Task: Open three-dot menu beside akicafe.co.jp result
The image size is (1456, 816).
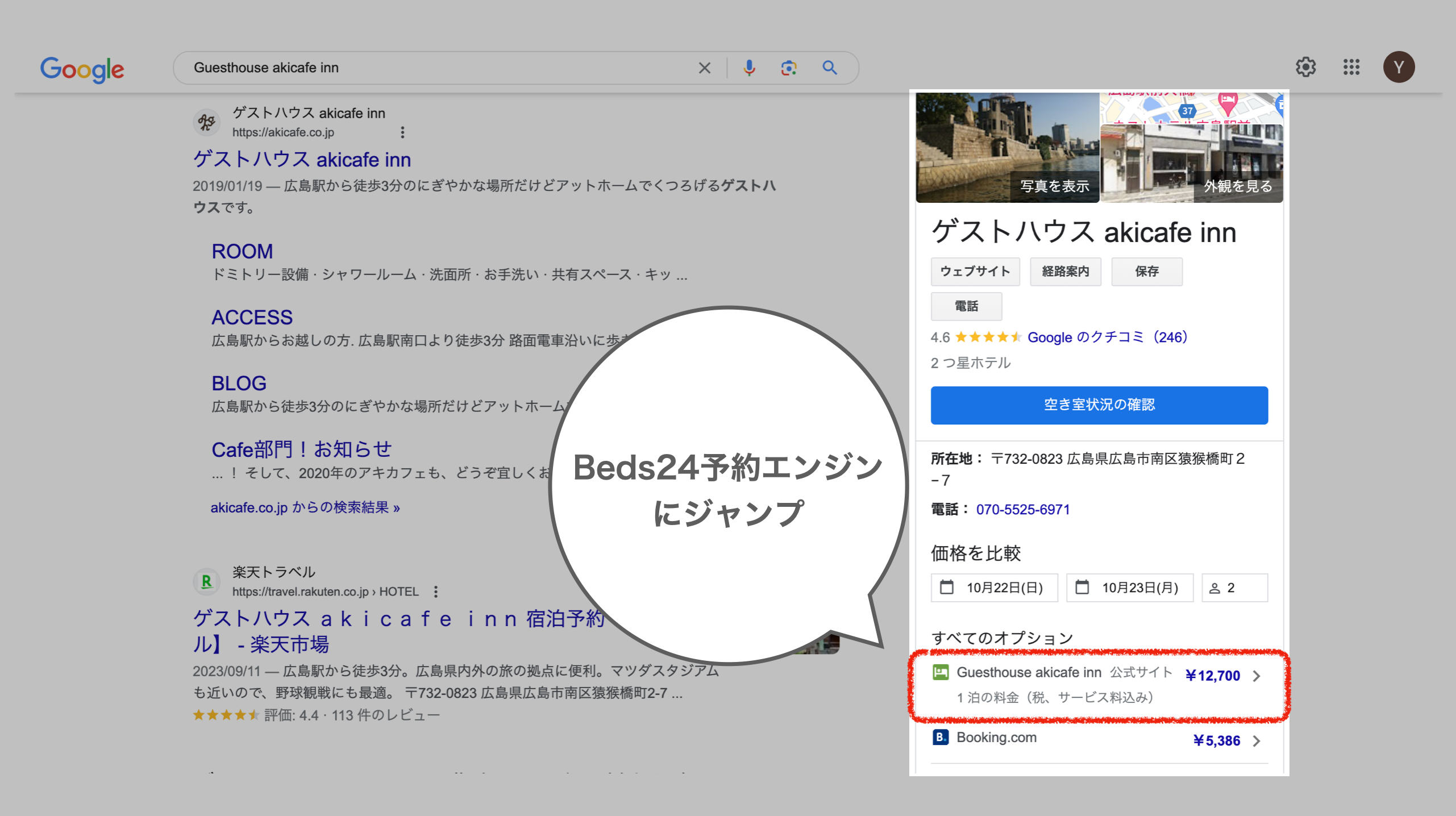Action: [x=402, y=132]
